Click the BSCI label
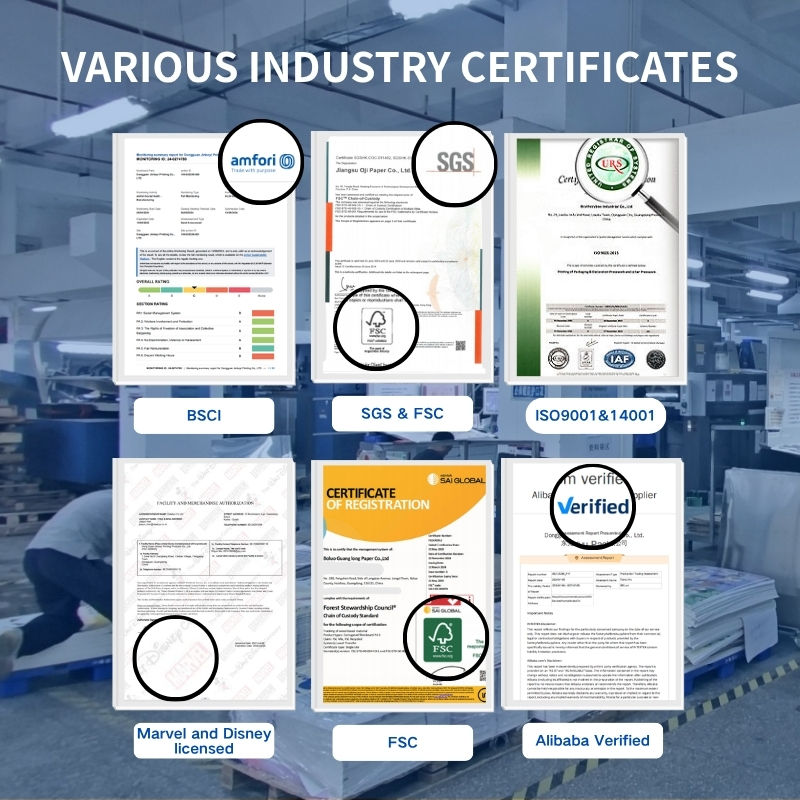This screenshot has width=800, height=800. click(204, 415)
